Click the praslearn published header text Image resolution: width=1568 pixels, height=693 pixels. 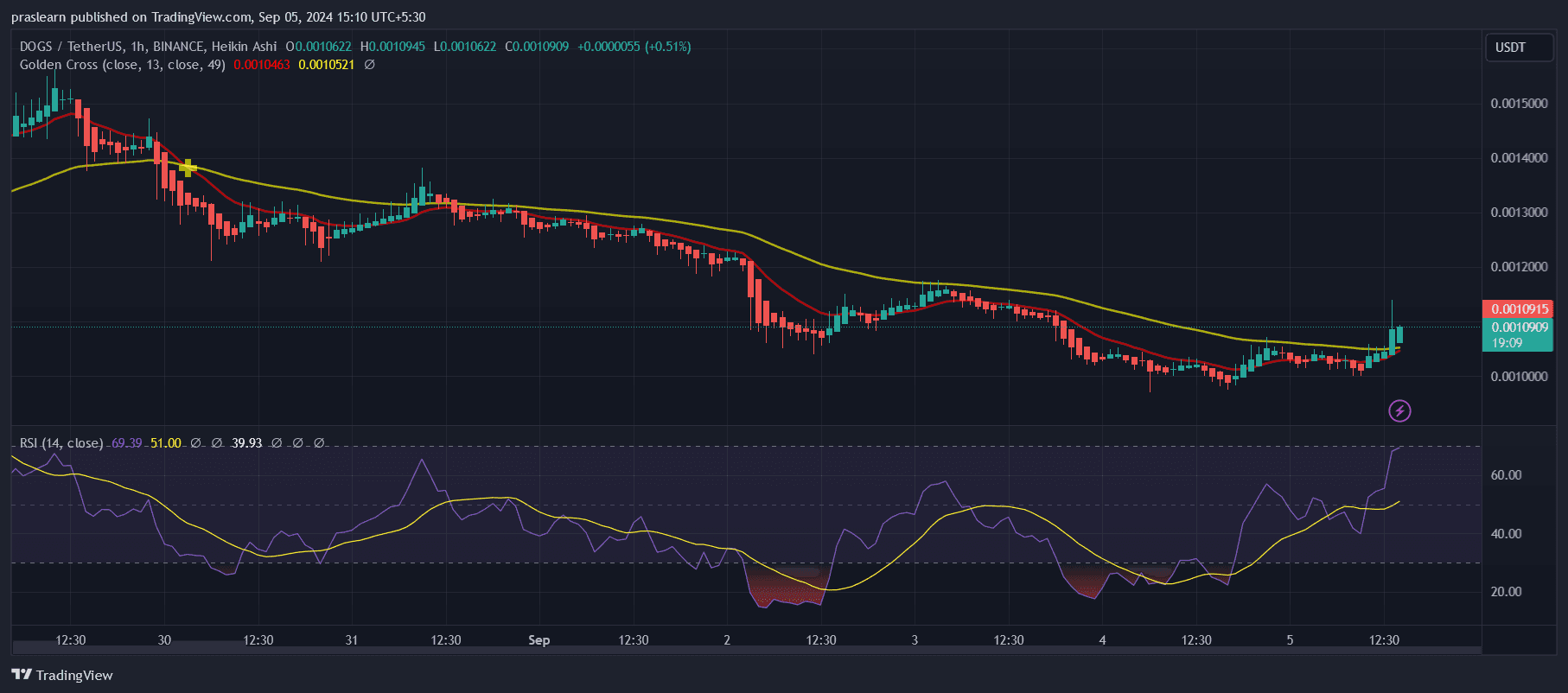click(219, 17)
